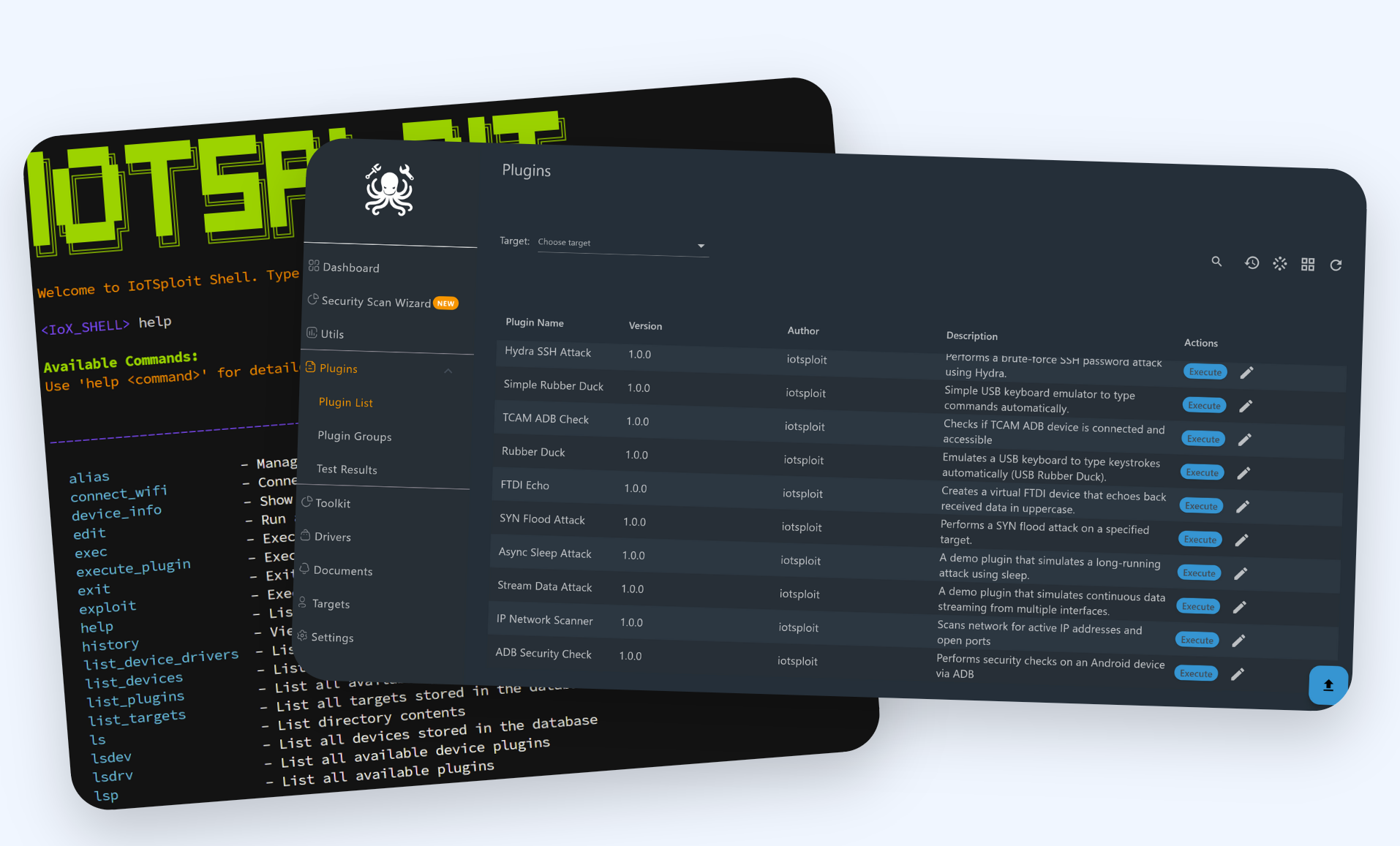The height and width of the screenshot is (846, 1400).
Task: Click 'execute_plugin' command in the terminal window
Action: point(134,567)
